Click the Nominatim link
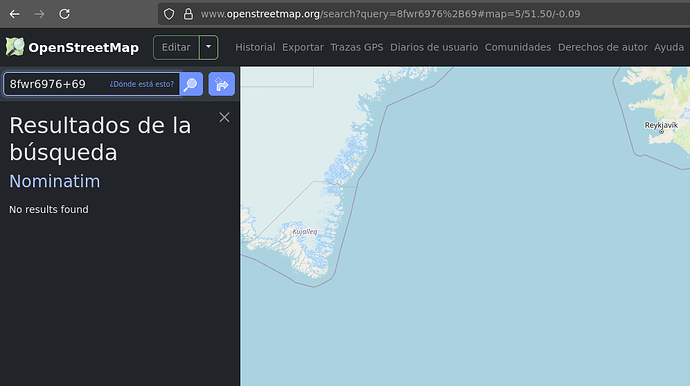 coord(55,181)
